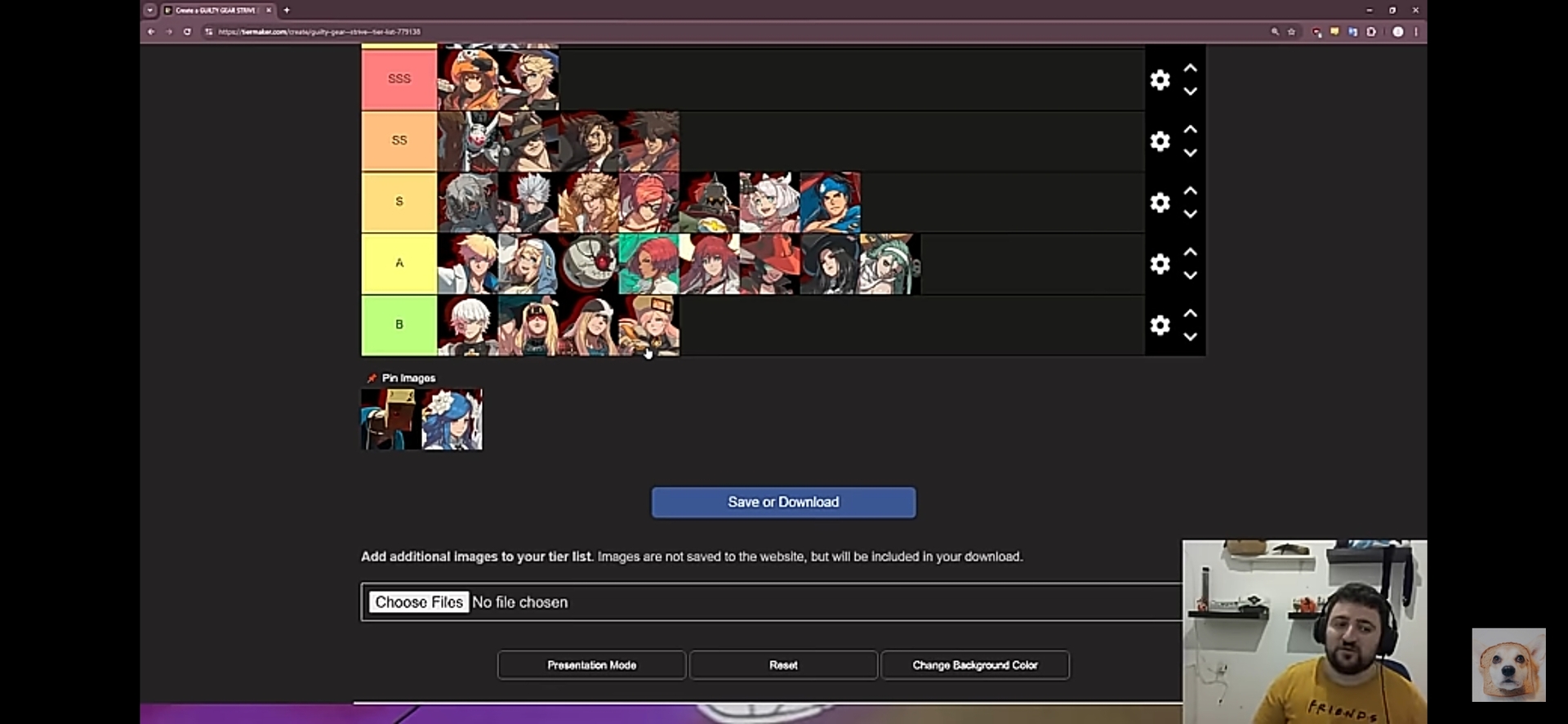
Task: Bookmark this page with star icon
Action: 1291,32
